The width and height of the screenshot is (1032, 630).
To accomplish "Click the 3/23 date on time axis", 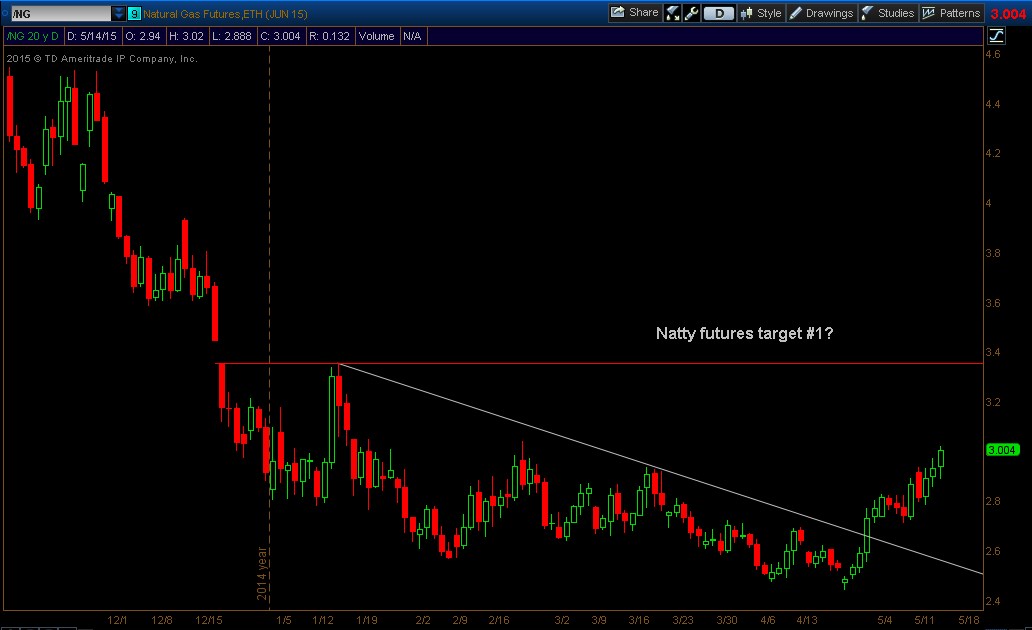I will (x=683, y=620).
